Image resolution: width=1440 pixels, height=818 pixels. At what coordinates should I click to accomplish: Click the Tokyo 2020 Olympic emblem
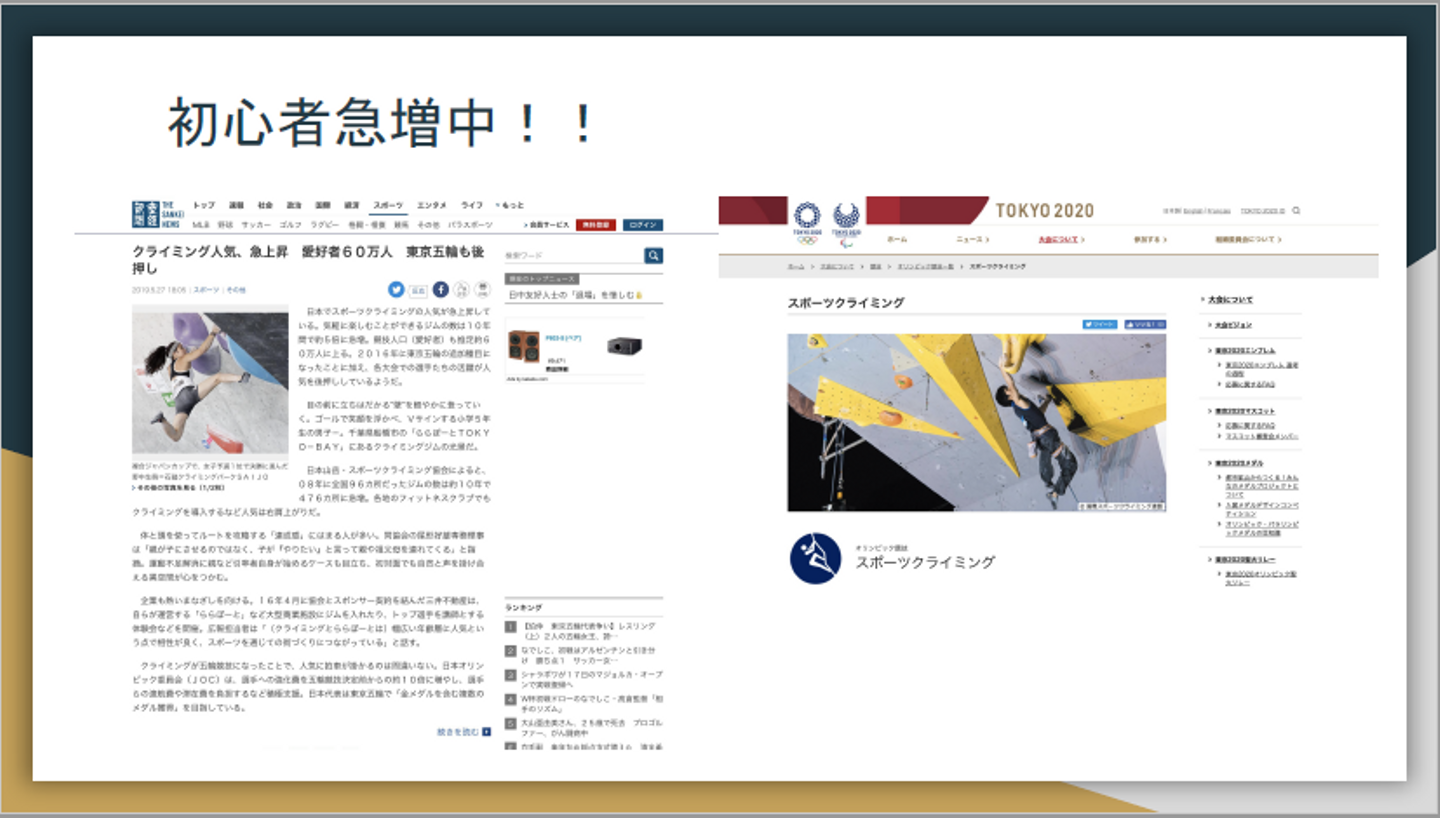(x=807, y=222)
